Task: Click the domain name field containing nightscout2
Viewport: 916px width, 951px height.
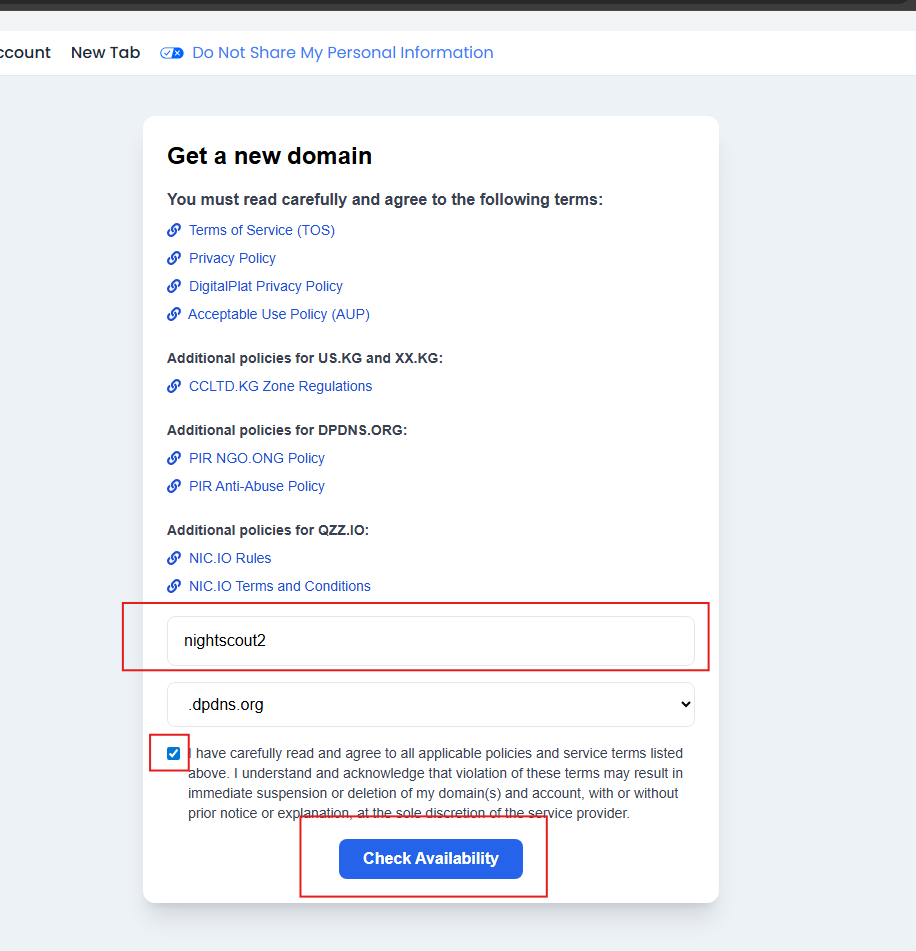Action: [430, 640]
